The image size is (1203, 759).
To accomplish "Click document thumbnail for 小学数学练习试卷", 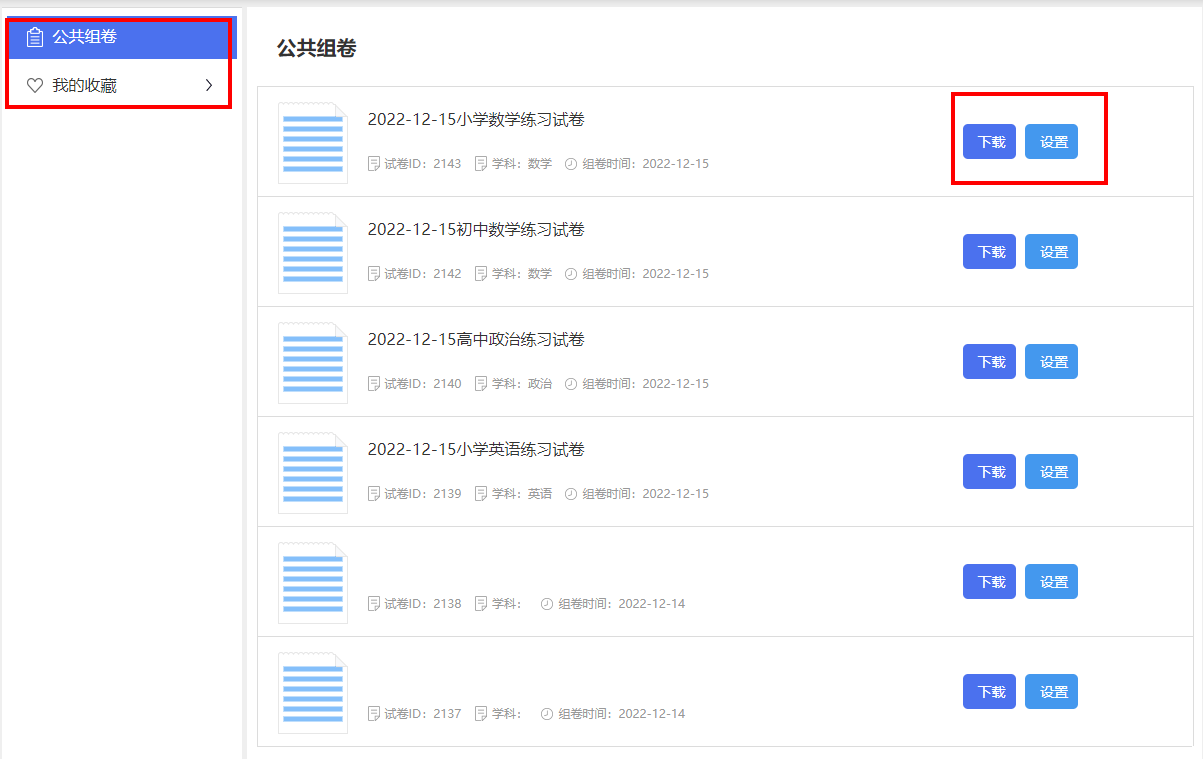I will [x=313, y=143].
